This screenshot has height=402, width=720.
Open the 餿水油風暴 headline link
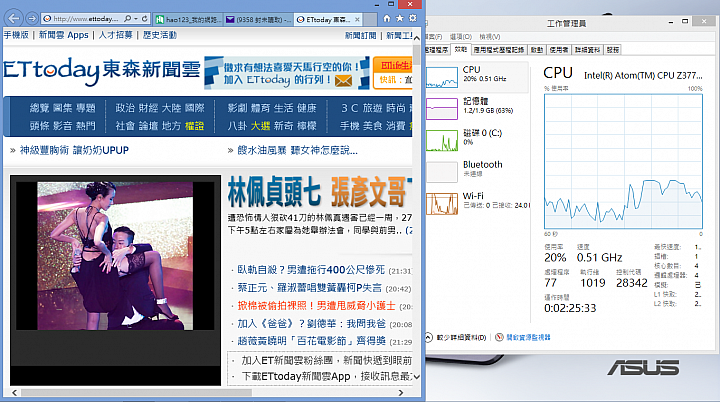click(297, 150)
